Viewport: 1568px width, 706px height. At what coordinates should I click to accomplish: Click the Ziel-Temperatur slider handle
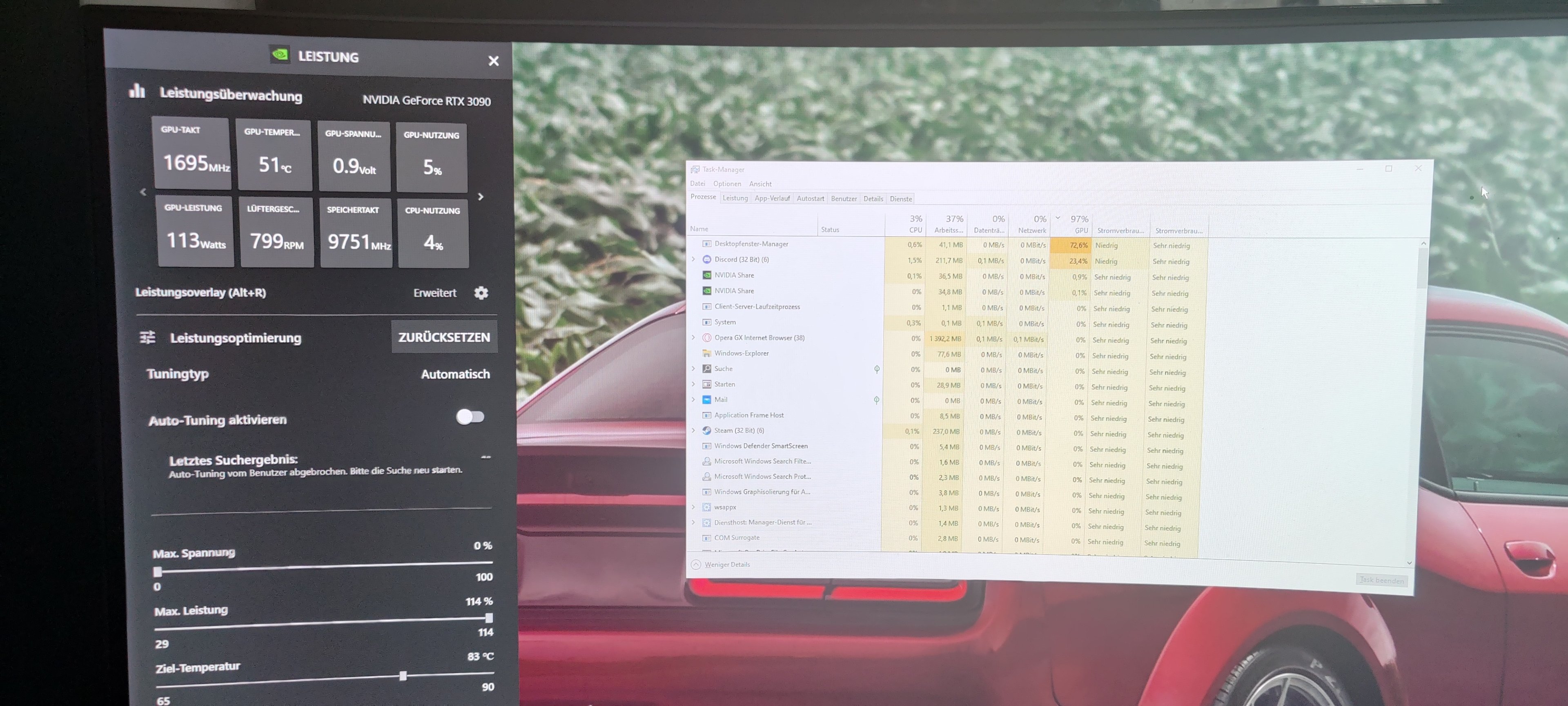(403, 676)
